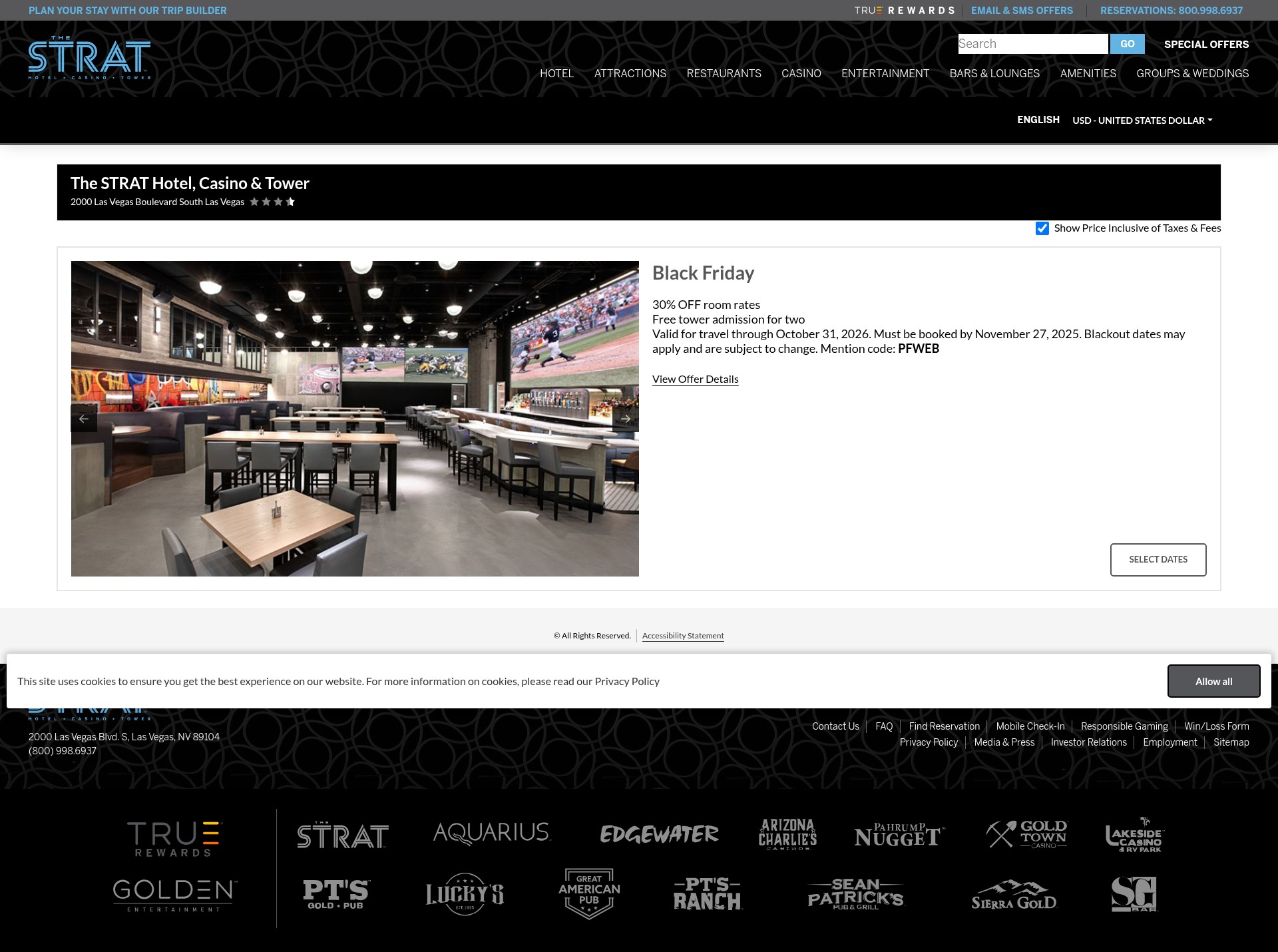The image size is (1278, 952).
Task: Open the SG Bar logo
Action: pos(1134,894)
